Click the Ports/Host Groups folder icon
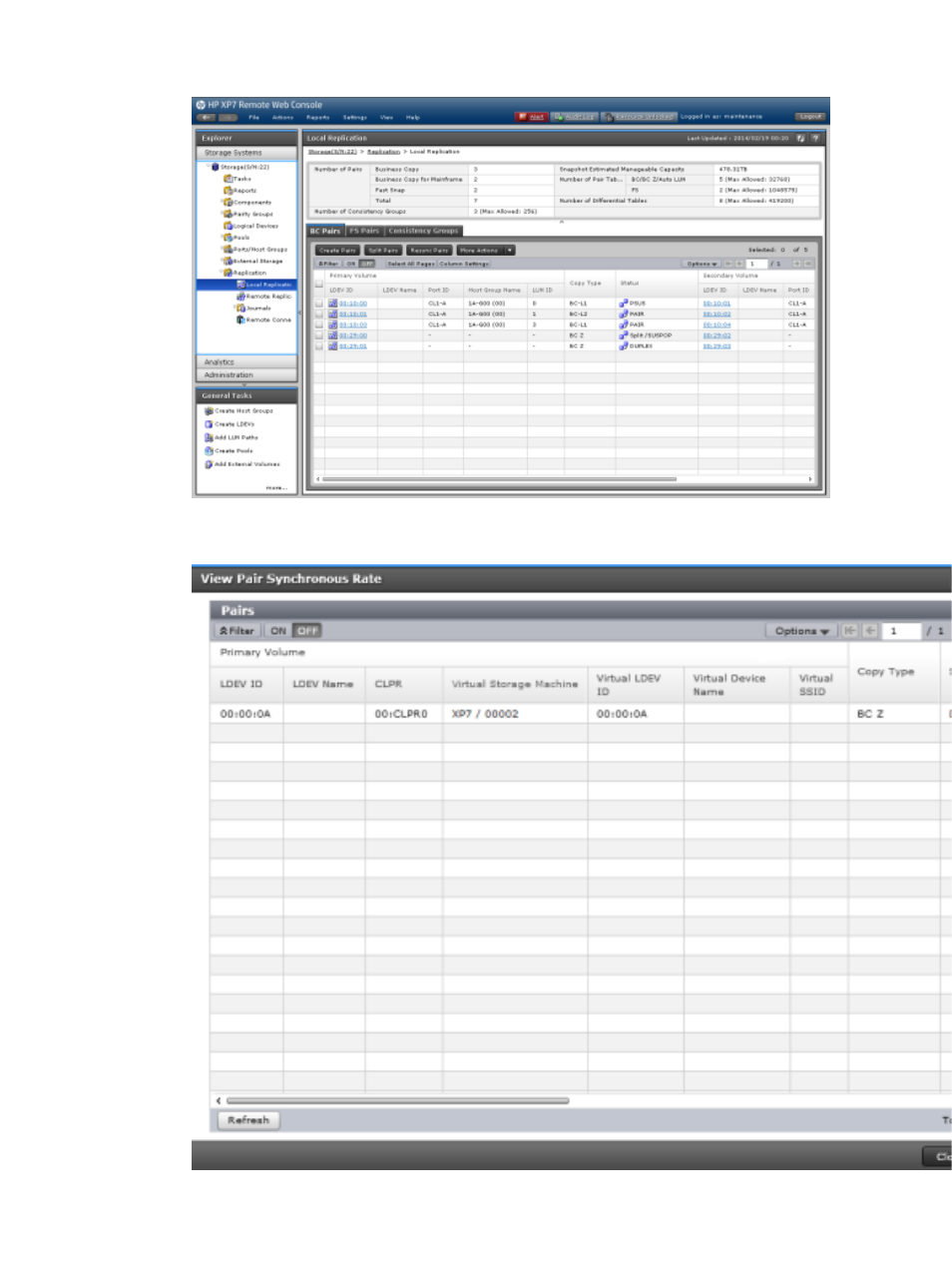The width and height of the screenshot is (952, 1268). pyautogui.click(x=228, y=250)
